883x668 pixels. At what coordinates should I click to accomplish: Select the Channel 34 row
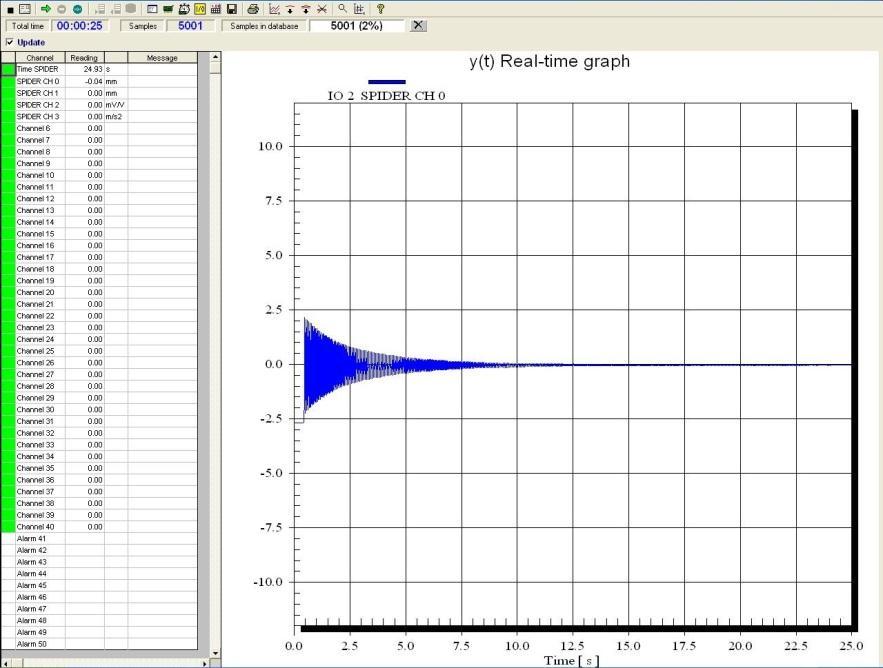(x=99, y=457)
